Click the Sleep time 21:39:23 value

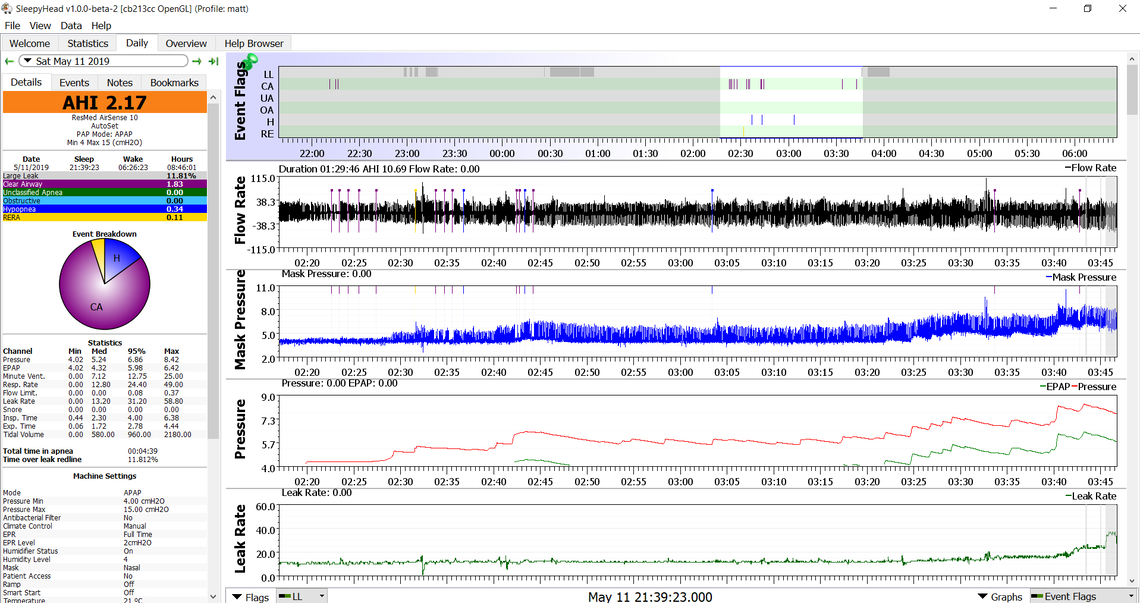pyautogui.click(x=84, y=167)
